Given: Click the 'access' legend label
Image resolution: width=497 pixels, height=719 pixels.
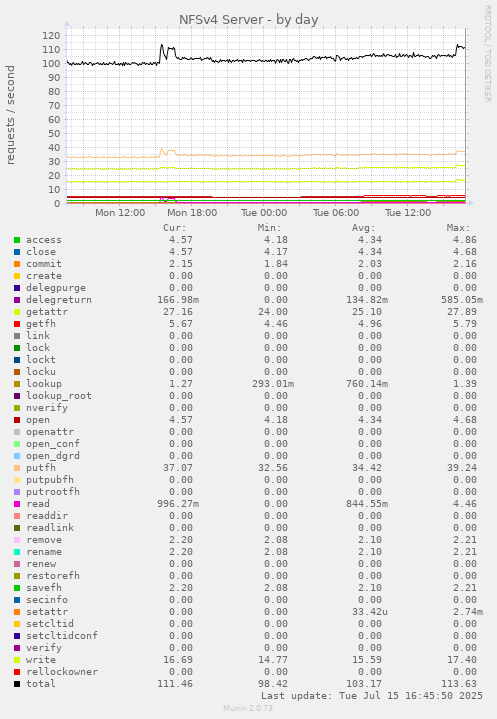Looking at the screenshot, I should coord(44,240).
